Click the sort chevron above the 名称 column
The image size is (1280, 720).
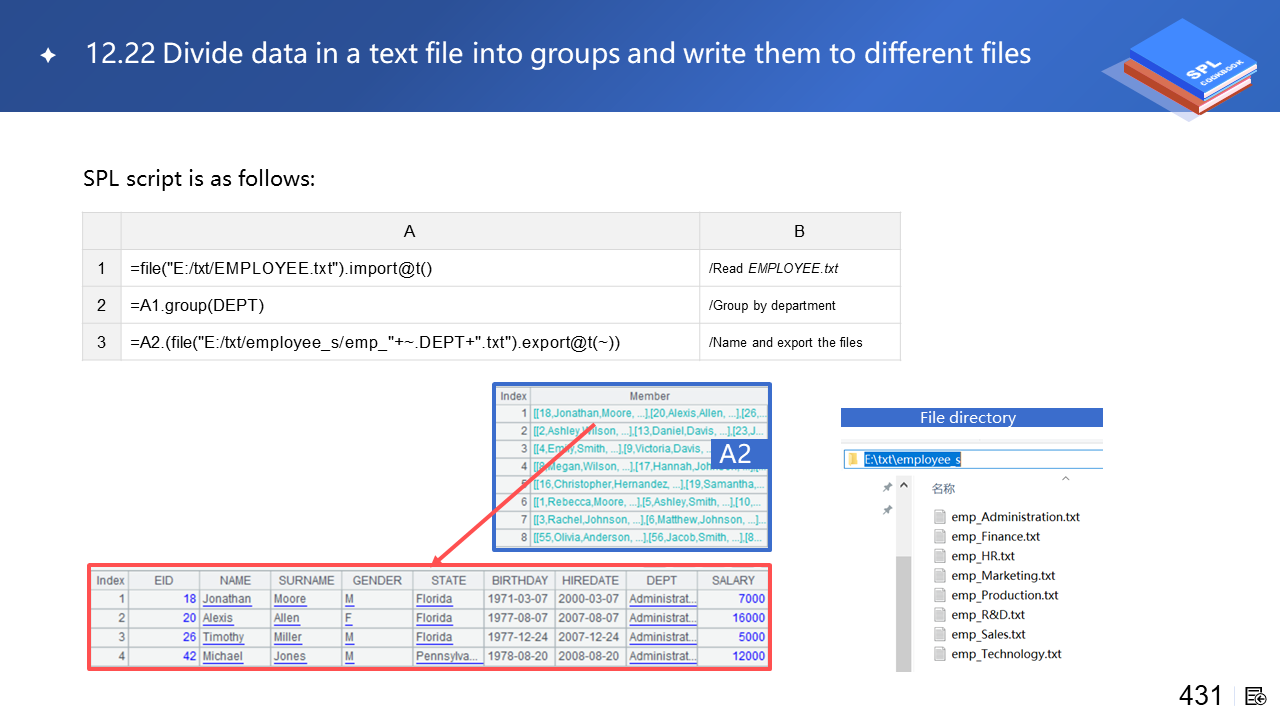pyautogui.click(x=1065, y=478)
